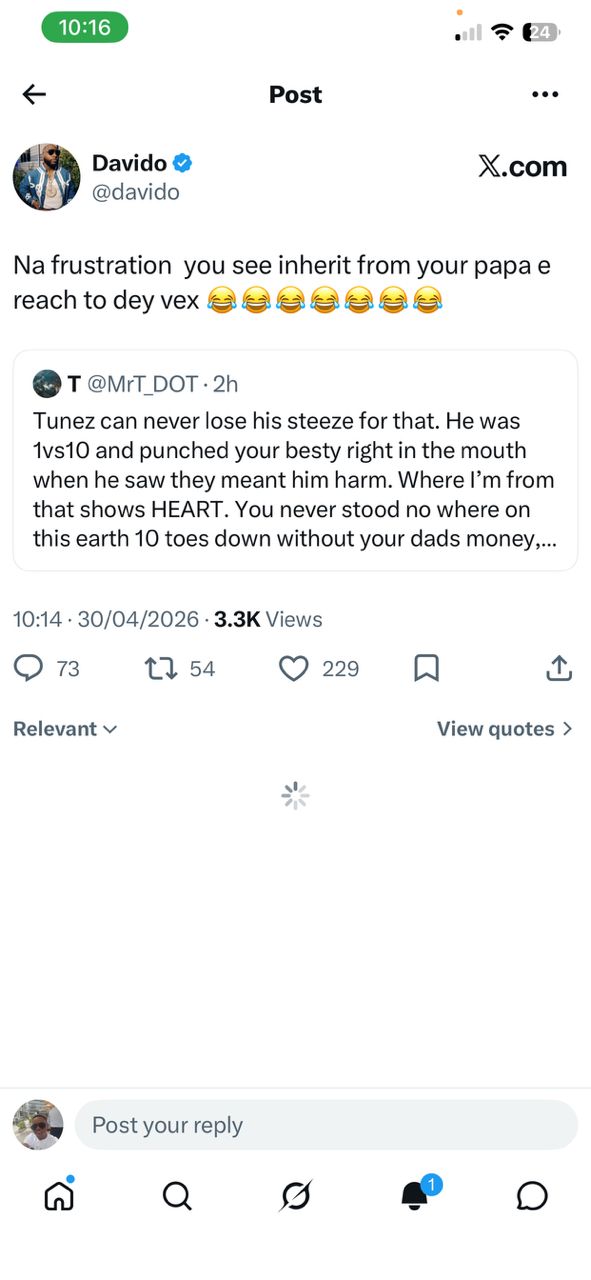Open the Post header title area

coord(295,94)
